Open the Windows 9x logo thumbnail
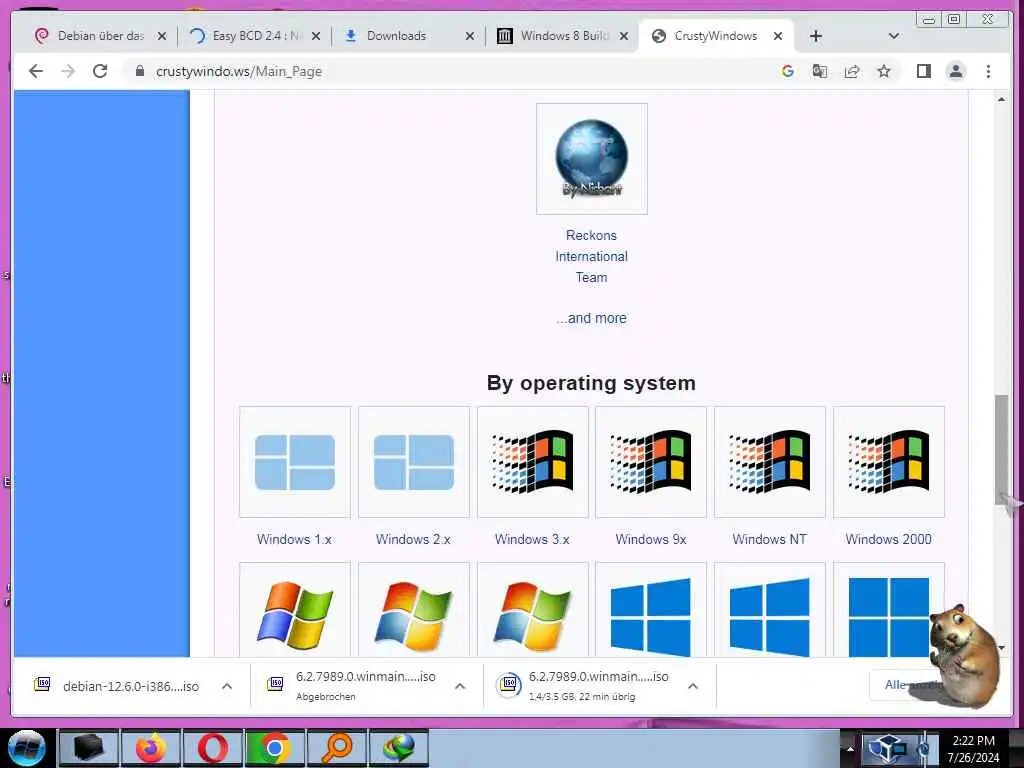 click(x=651, y=462)
